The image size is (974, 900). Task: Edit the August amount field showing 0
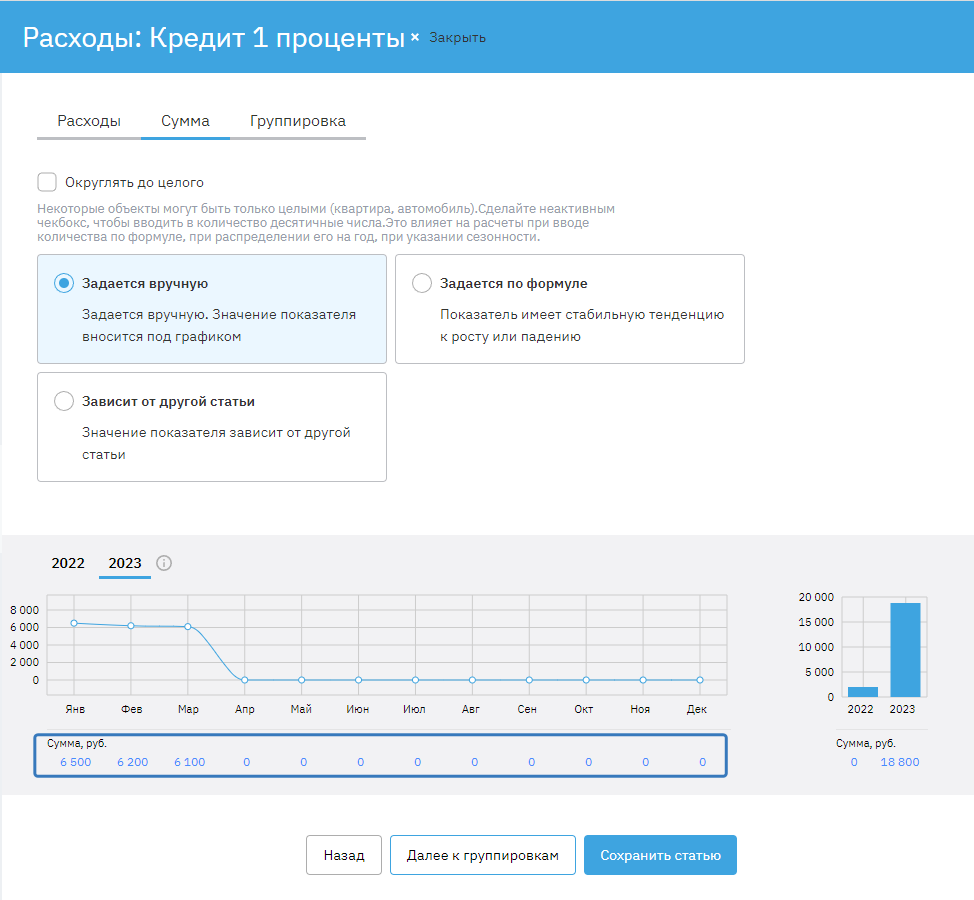[475, 762]
